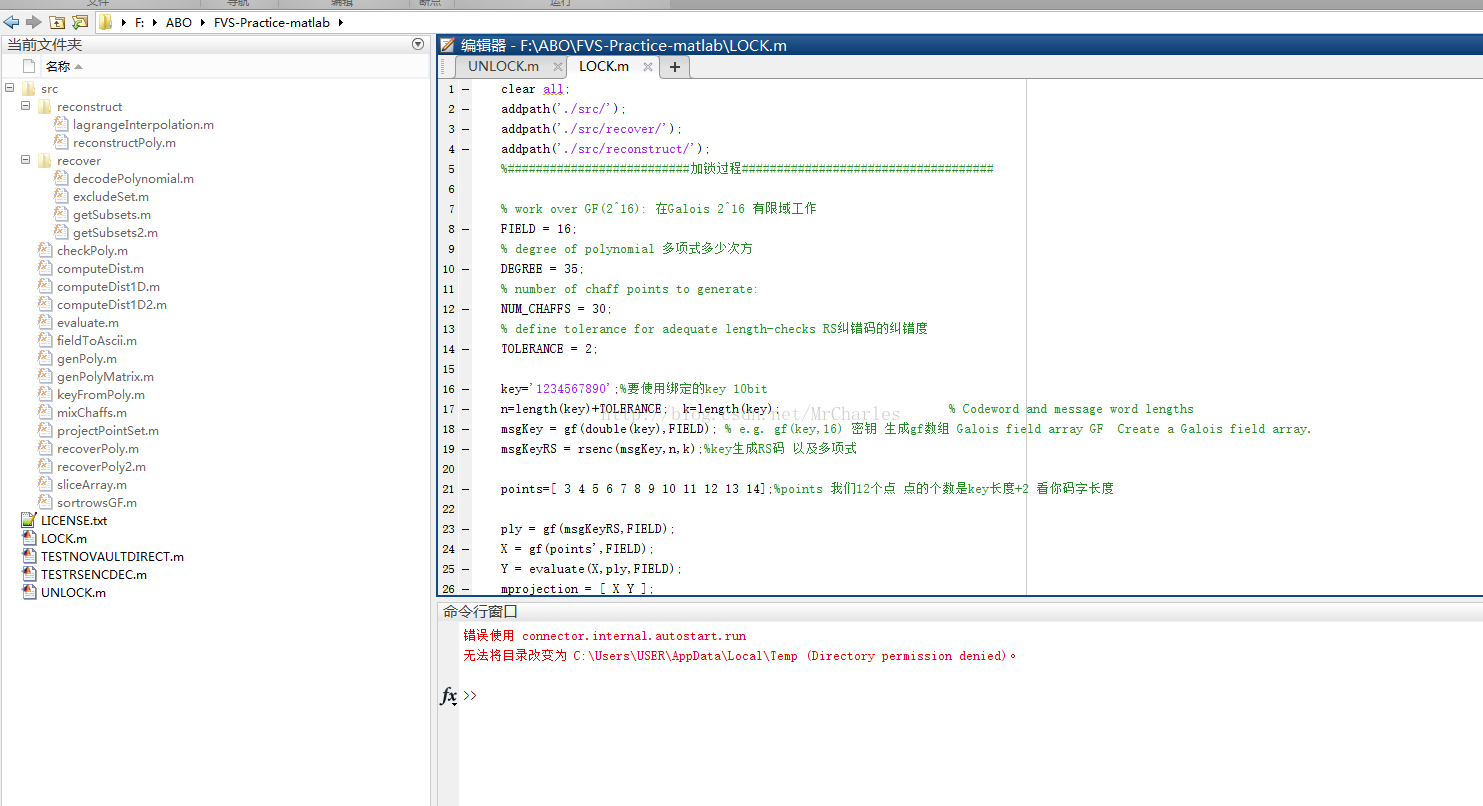
Task: Click excludeSet.m file icon
Action: tap(61, 196)
